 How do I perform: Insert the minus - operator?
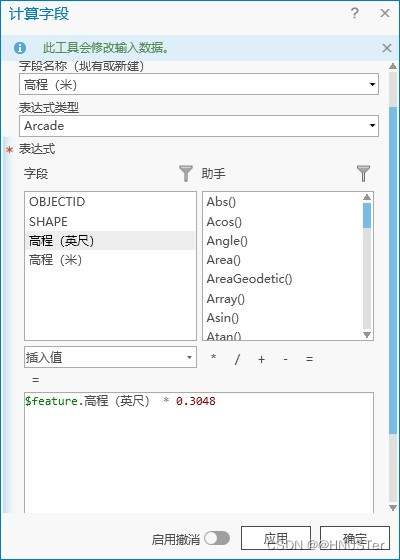point(285,359)
